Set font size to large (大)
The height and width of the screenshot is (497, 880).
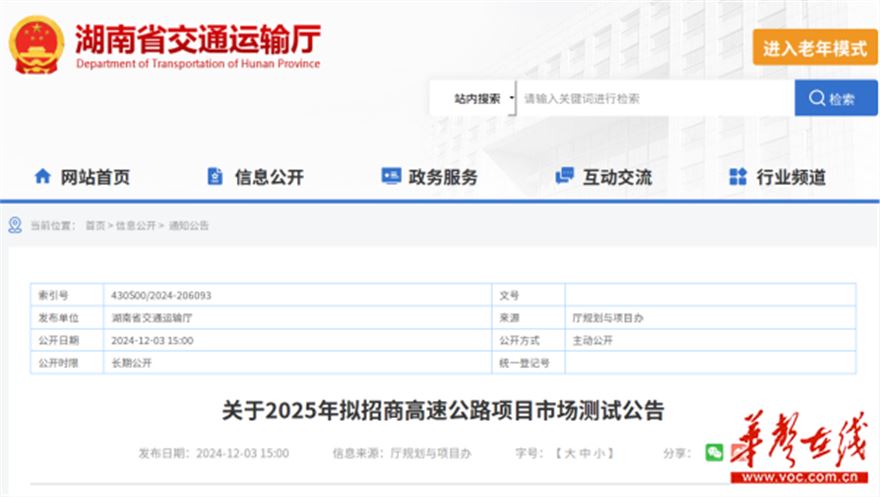[x=569, y=453]
